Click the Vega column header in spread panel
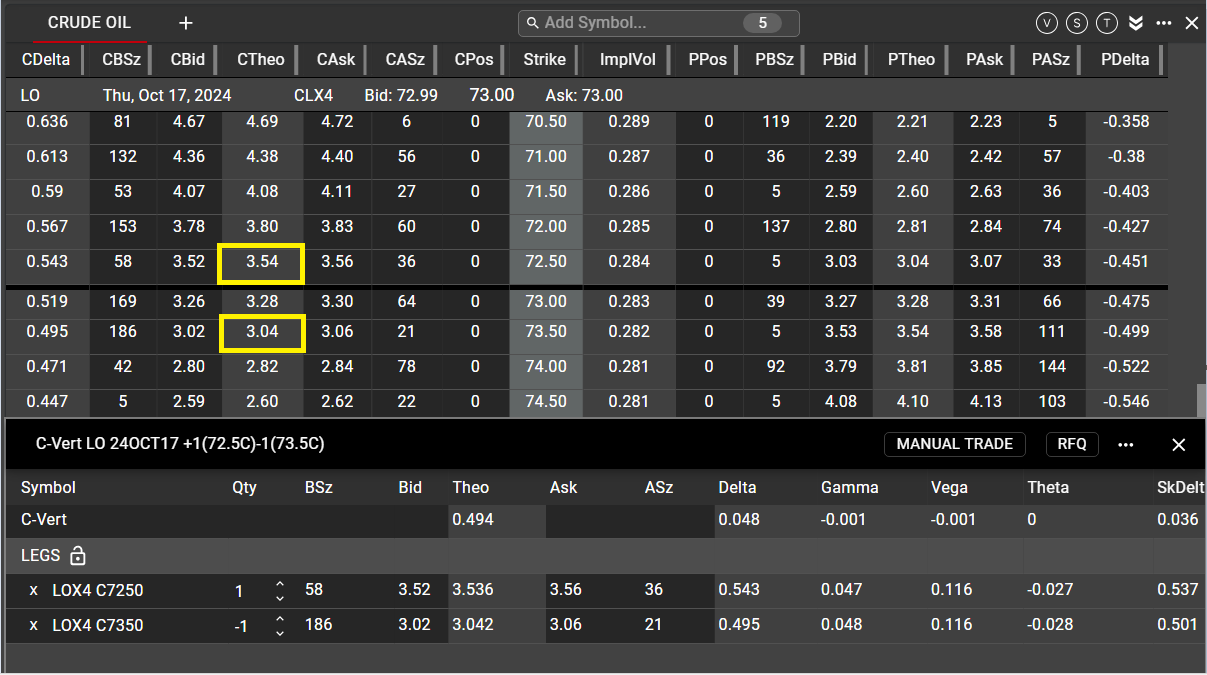Image resolution: width=1207 pixels, height=675 pixels. [x=949, y=488]
